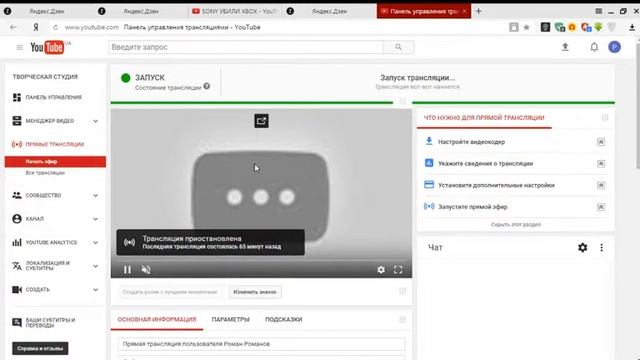The image size is (640, 360).
Task: Click broadcast icon beside 'Запустите прямой эфир'
Action: click(429, 207)
